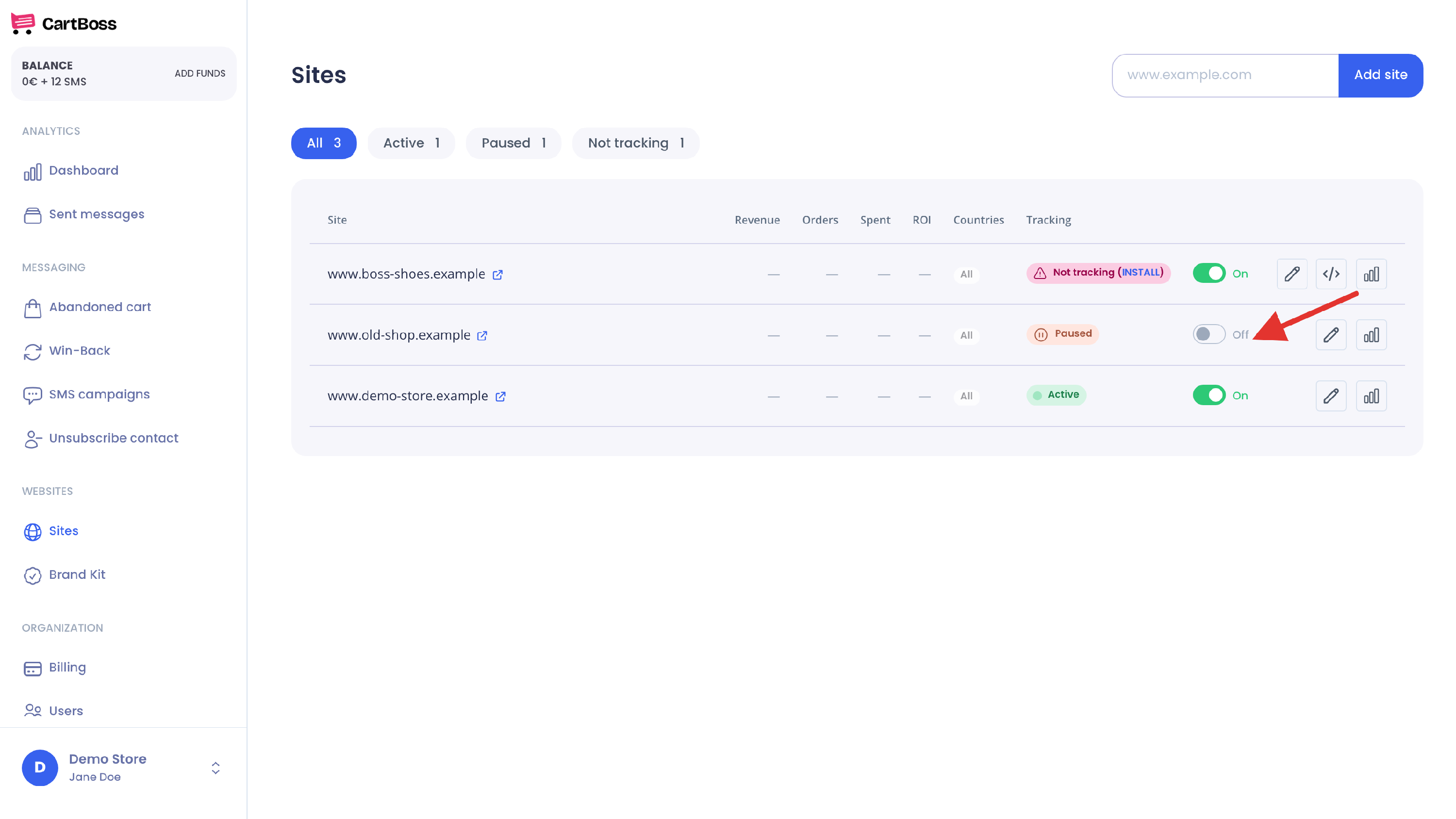Toggle off tracking for www.boss-shoes.example
Screen dimensions: 1456x819
1209,274
